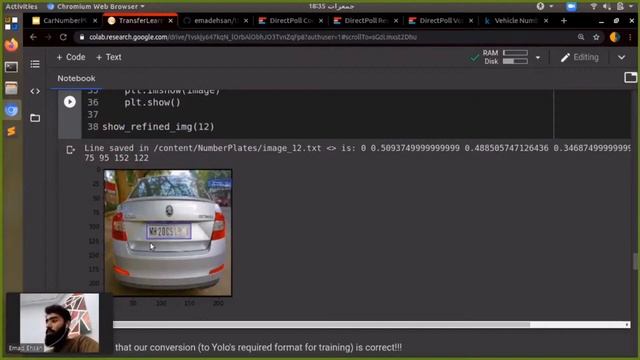Click Activities in the top bar
The height and width of the screenshot is (360, 640).
point(21,7)
